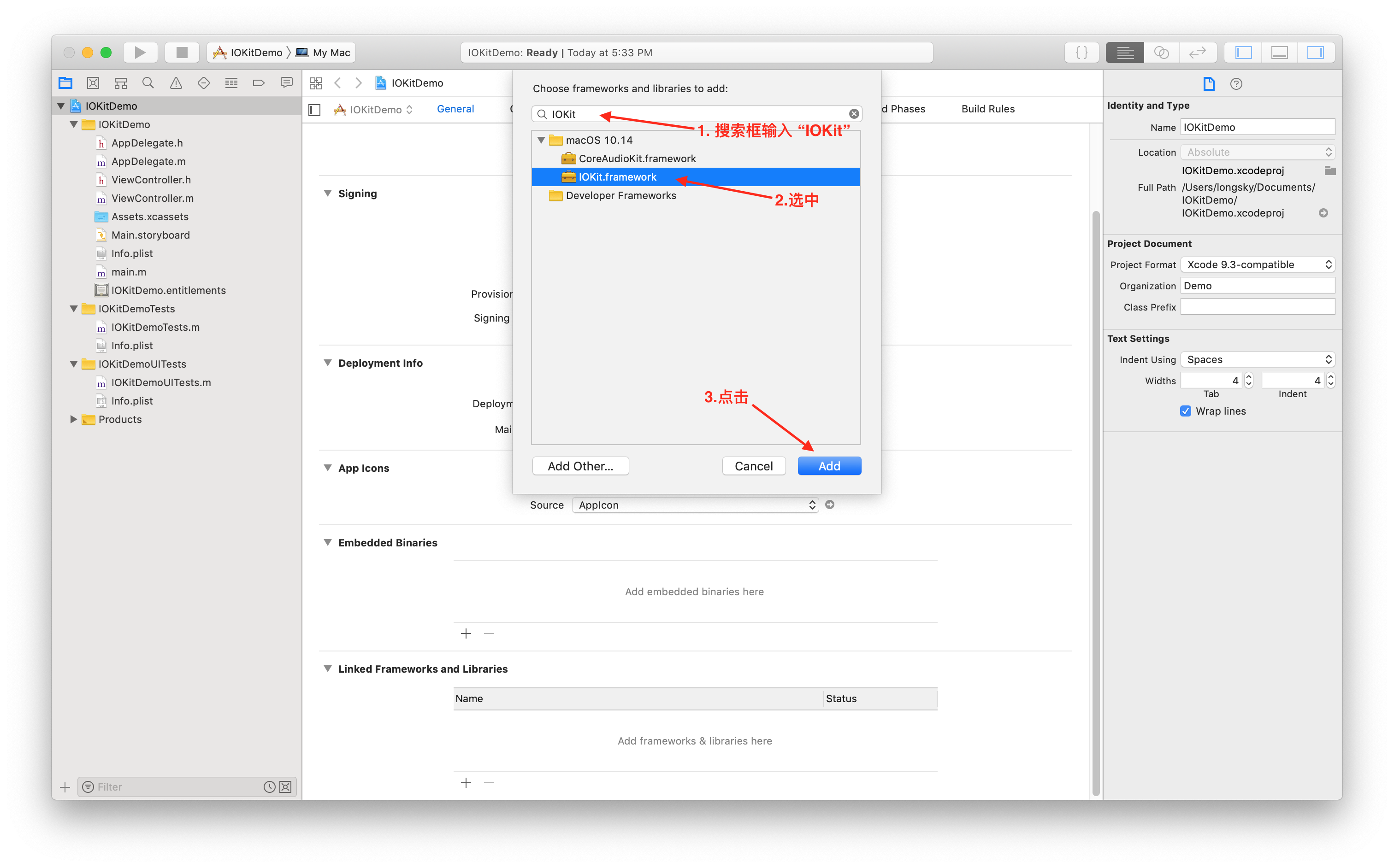Switch to the Assistant editor icon

pyautogui.click(x=1161, y=52)
